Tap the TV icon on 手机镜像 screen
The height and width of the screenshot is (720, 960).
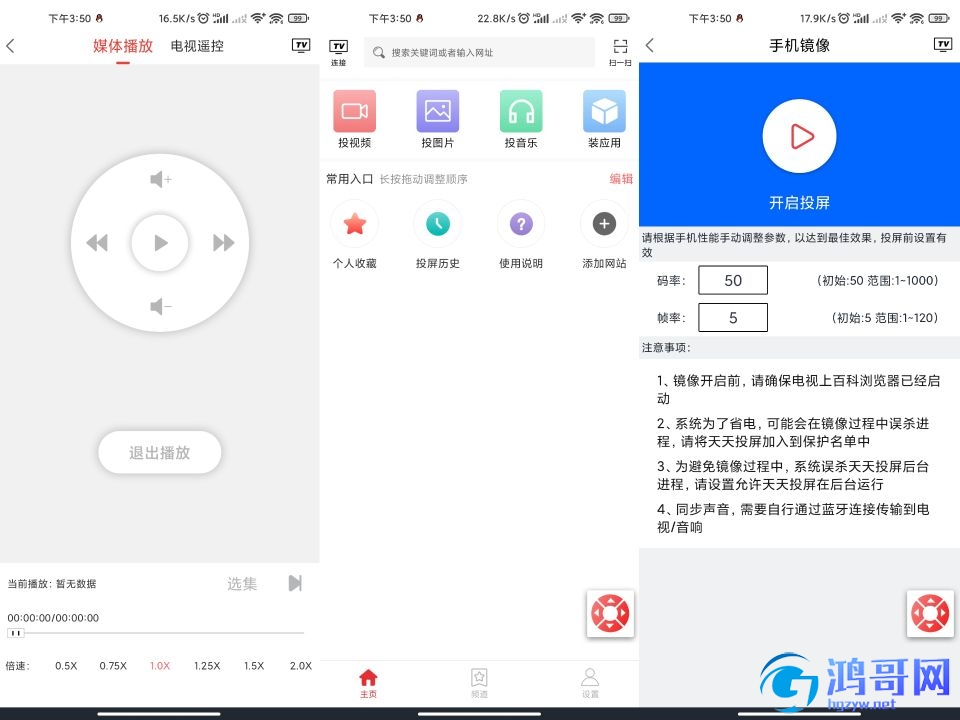click(943, 45)
